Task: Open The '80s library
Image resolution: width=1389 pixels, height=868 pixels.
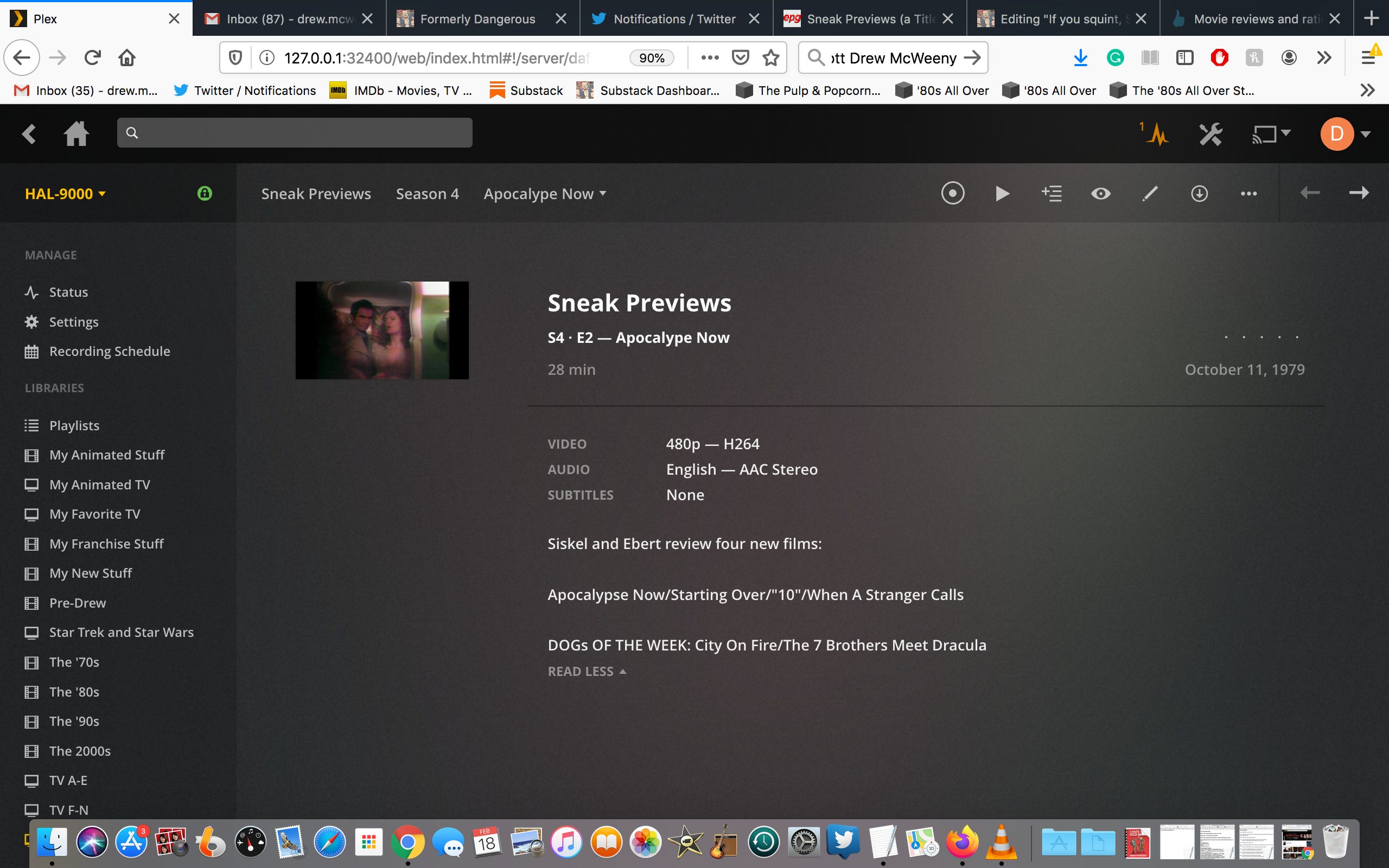Action: [x=74, y=692]
